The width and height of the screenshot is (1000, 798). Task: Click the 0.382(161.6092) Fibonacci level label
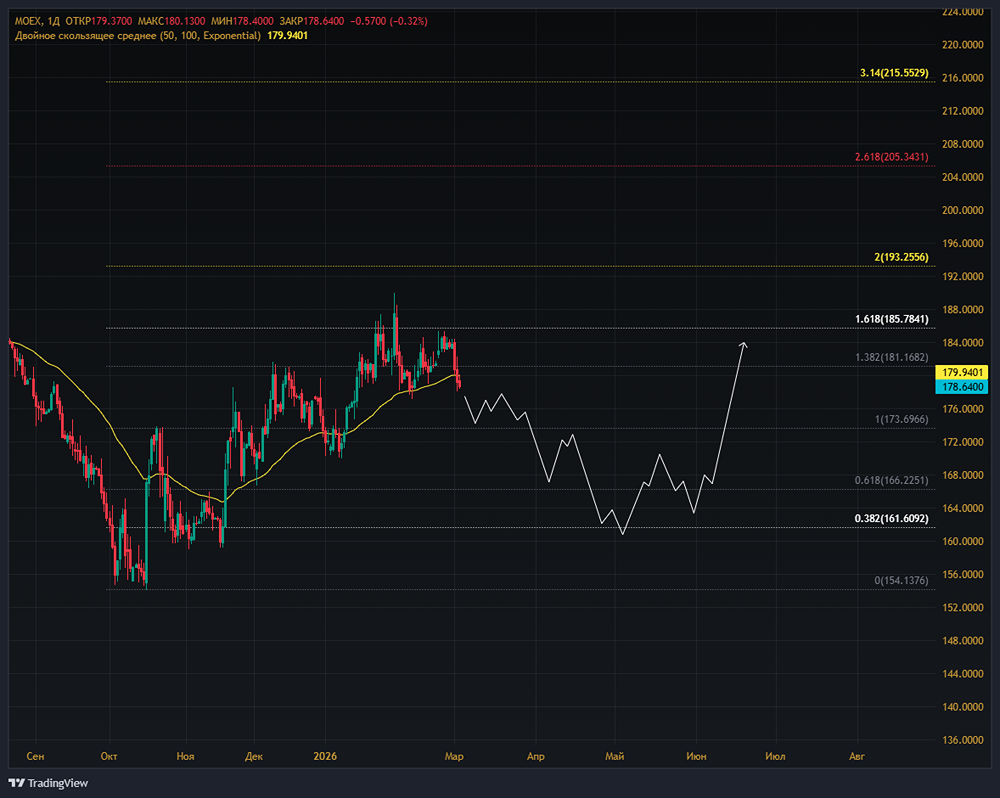892,519
